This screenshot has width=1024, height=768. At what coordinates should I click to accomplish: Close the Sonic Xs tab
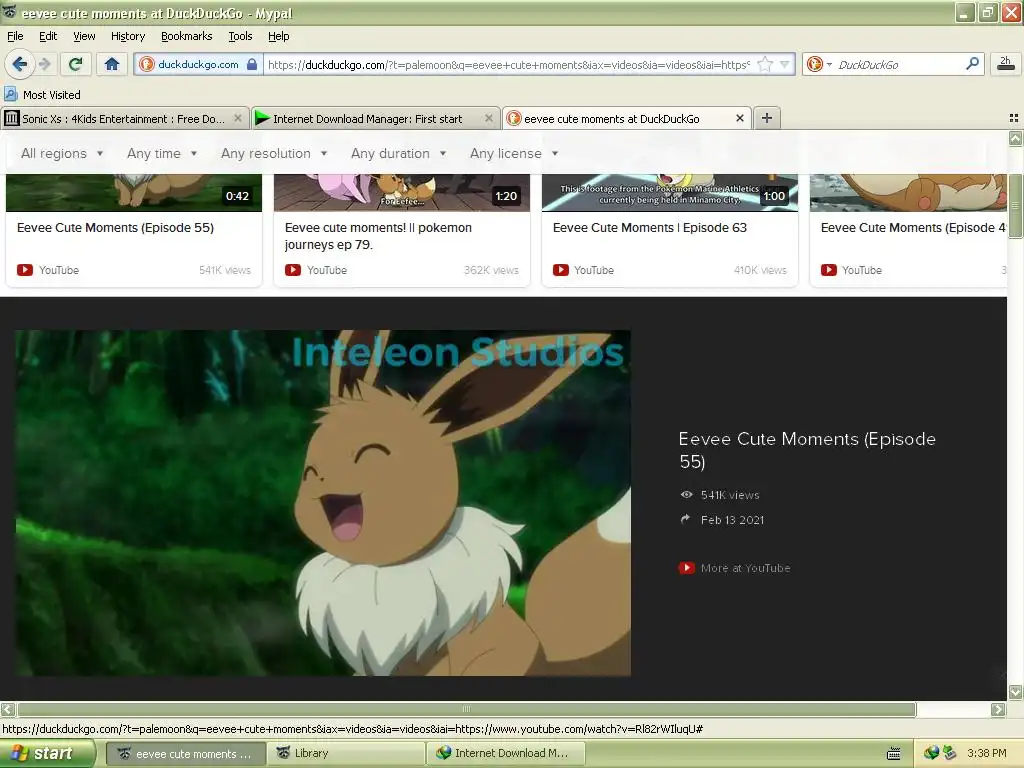point(238,118)
